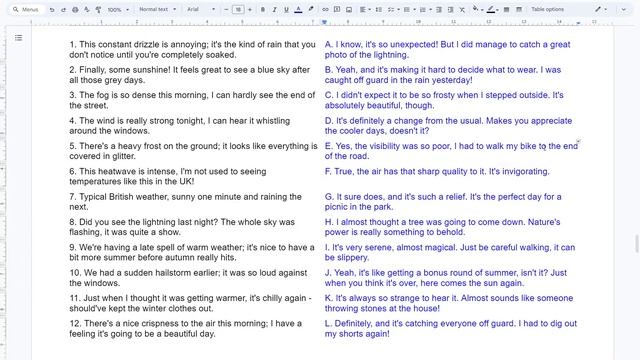The image size is (640, 360).
Task: Expand the alignment dropdown arrow
Action: (369, 9)
